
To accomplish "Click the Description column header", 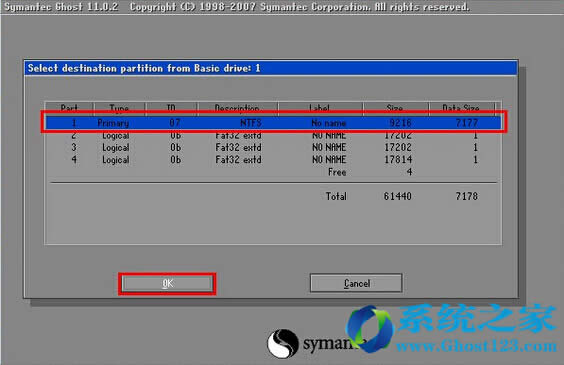I will pyautogui.click(x=237, y=108).
